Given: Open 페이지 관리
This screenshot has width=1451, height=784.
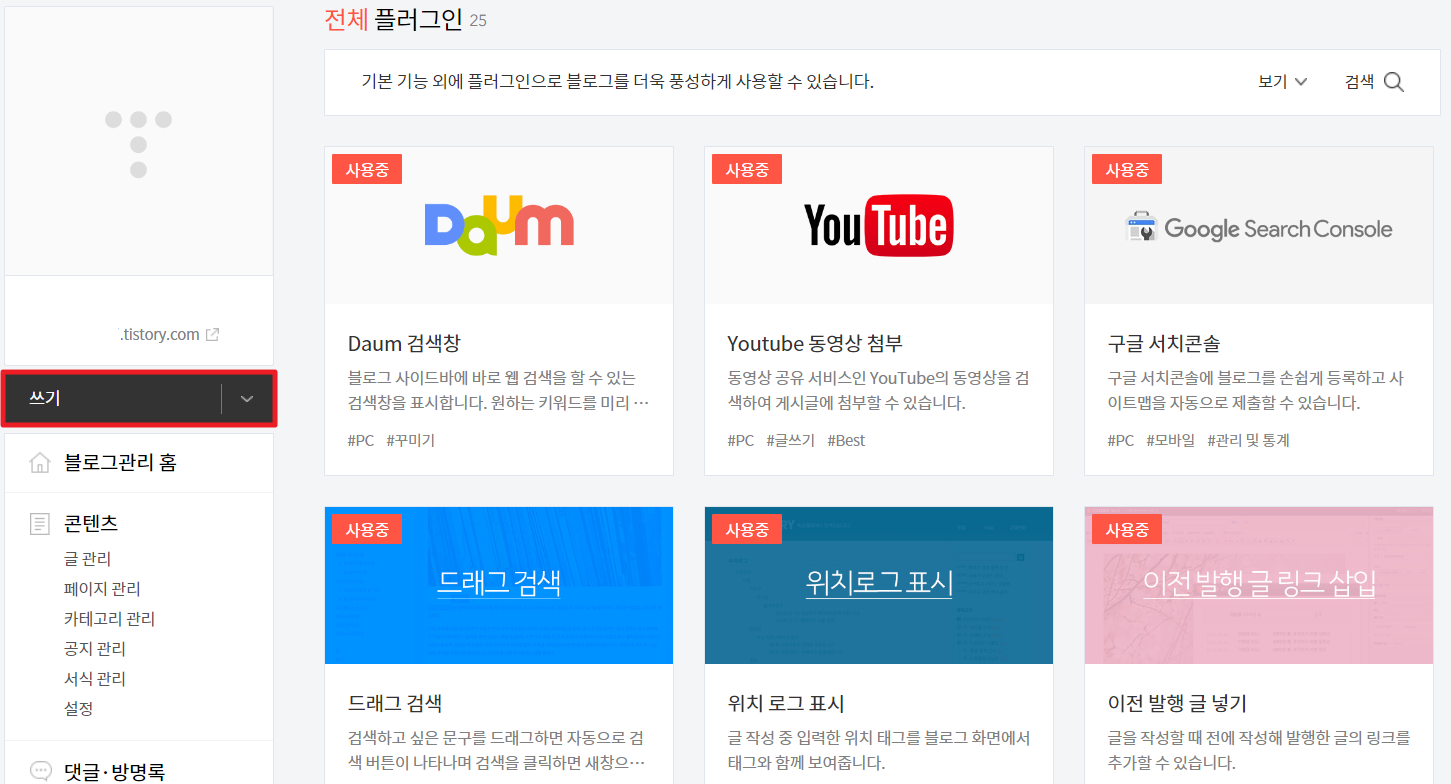Looking at the screenshot, I should [x=102, y=589].
